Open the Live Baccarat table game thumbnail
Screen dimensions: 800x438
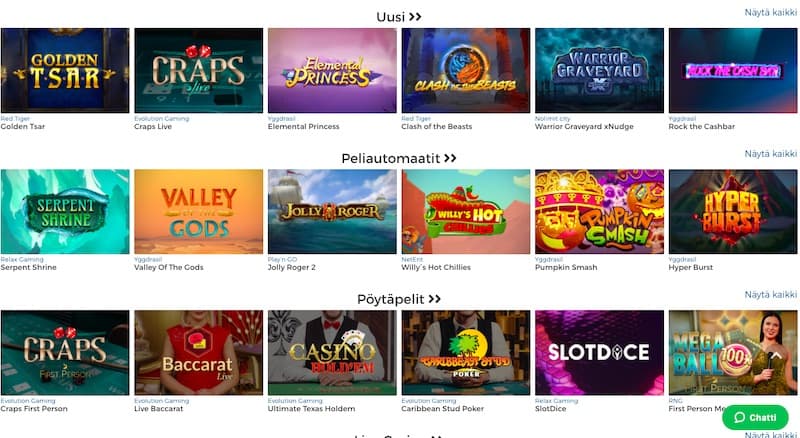198,353
